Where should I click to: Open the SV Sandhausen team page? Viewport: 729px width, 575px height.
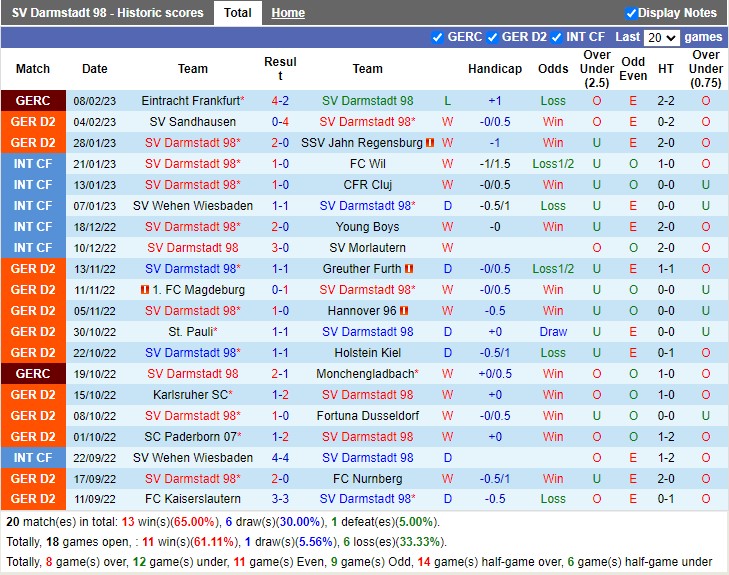coord(193,122)
